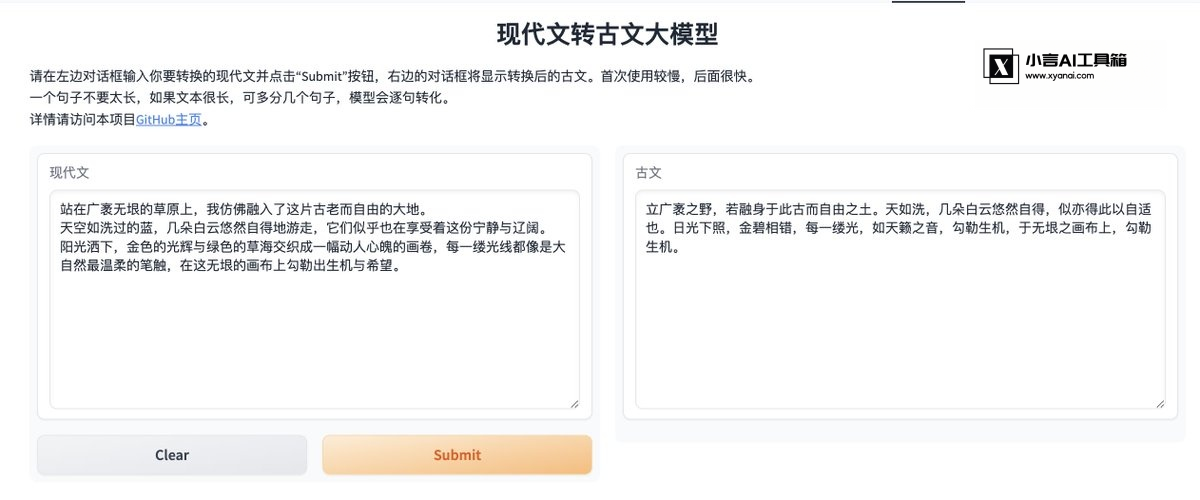The height and width of the screenshot is (500, 1200).
Task: Click the black X logo icon
Action: point(1001,67)
